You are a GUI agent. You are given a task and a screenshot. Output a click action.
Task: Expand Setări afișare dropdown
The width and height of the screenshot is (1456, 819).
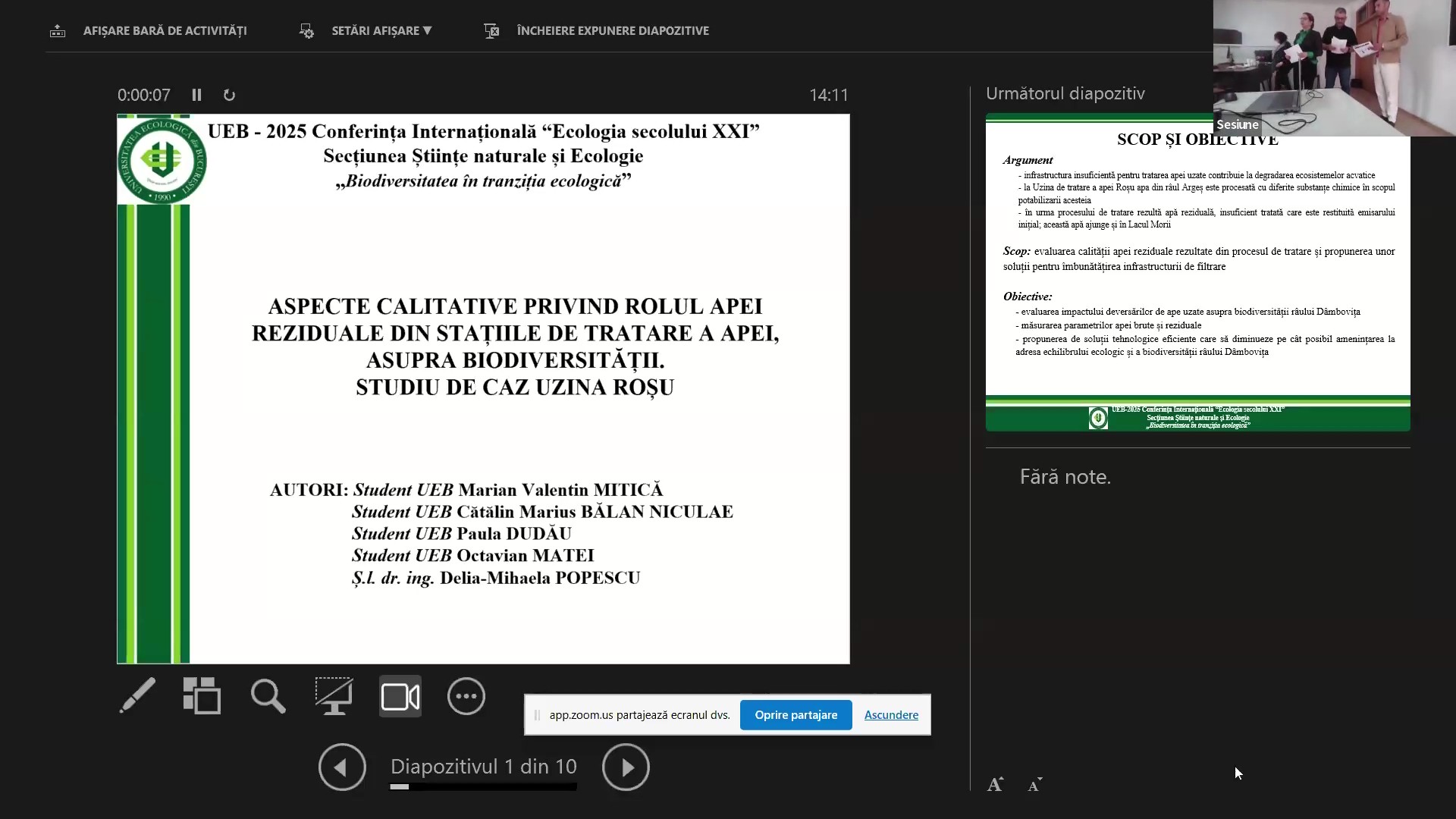(x=381, y=30)
